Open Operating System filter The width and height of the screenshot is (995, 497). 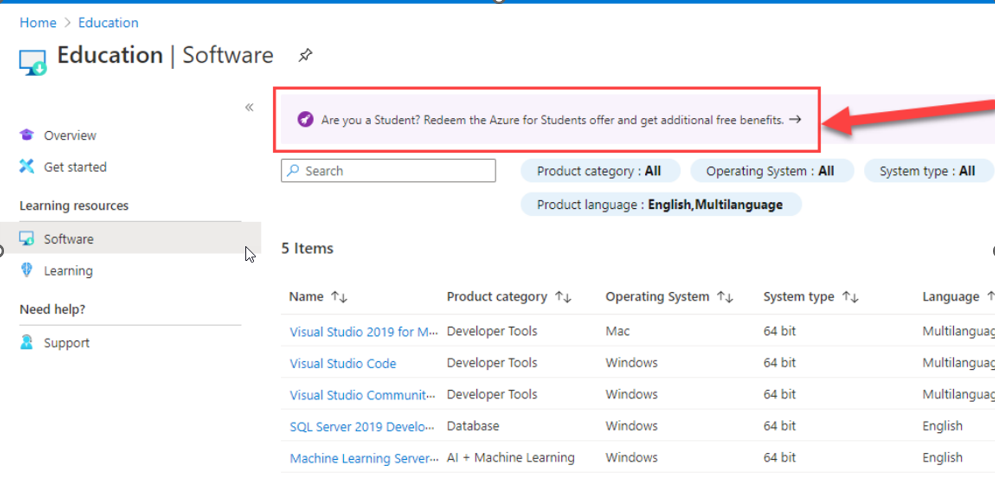coord(772,171)
